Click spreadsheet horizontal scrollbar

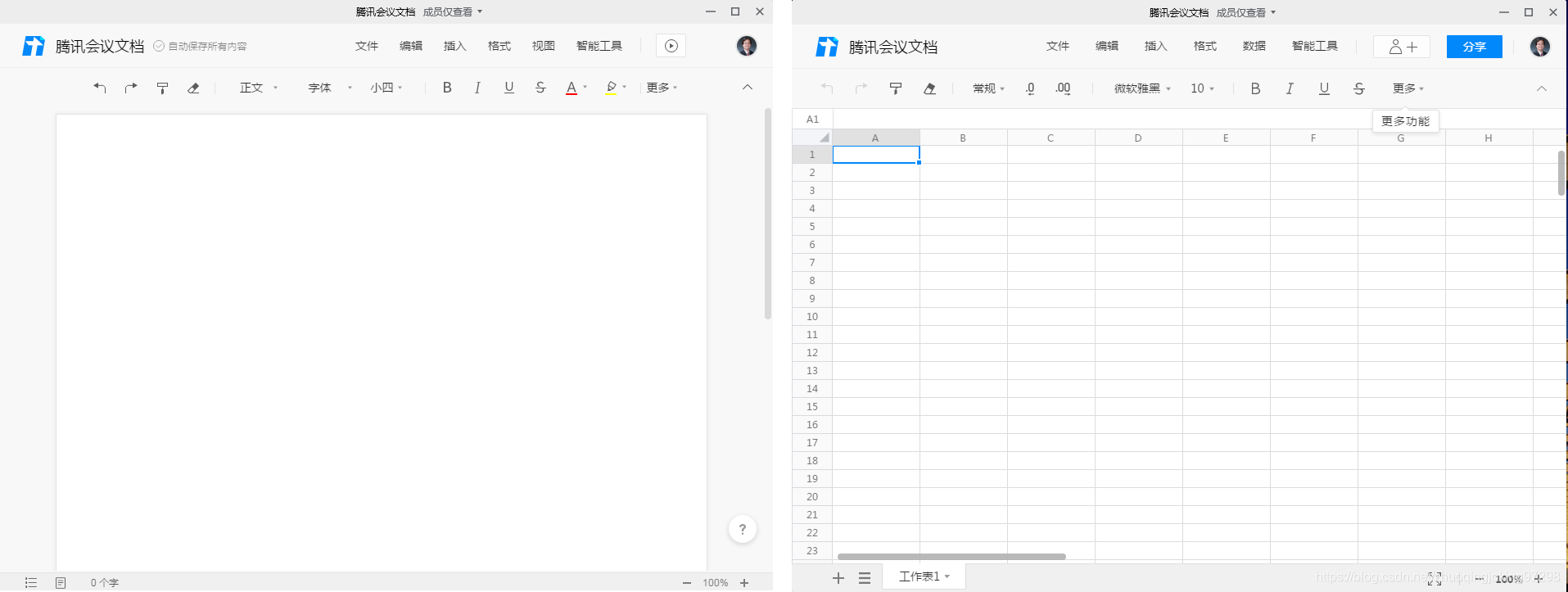click(x=951, y=557)
